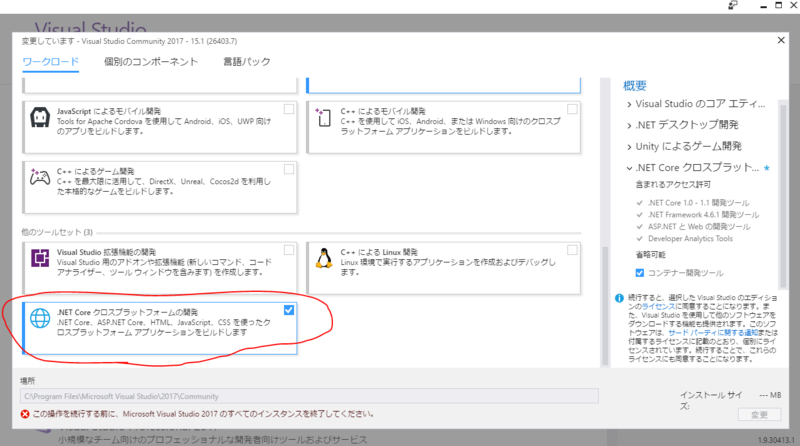This screenshot has width=800, height=446.
Task: Enable C++ mobile development workload checkbox
Action: [572, 109]
